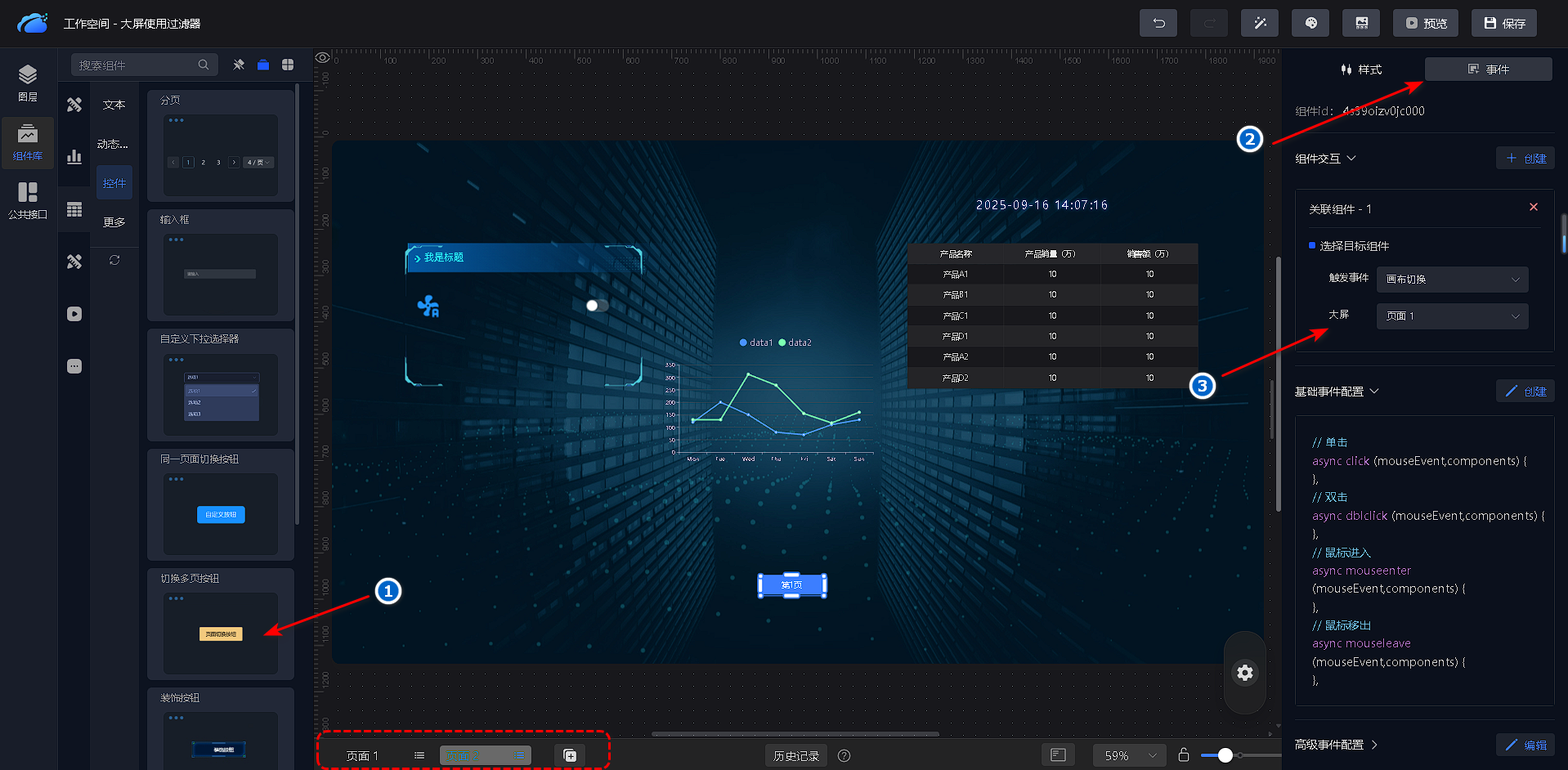Open the magic wand tool

pyautogui.click(x=1259, y=23)
